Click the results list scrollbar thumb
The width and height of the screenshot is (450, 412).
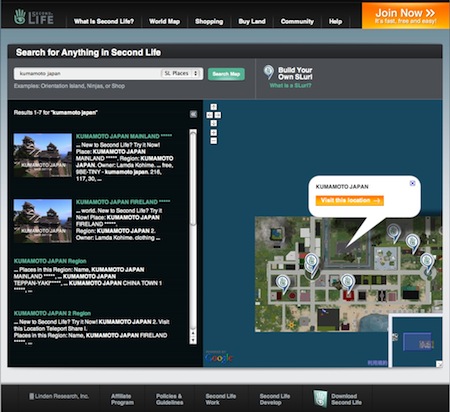coord(193,178)
